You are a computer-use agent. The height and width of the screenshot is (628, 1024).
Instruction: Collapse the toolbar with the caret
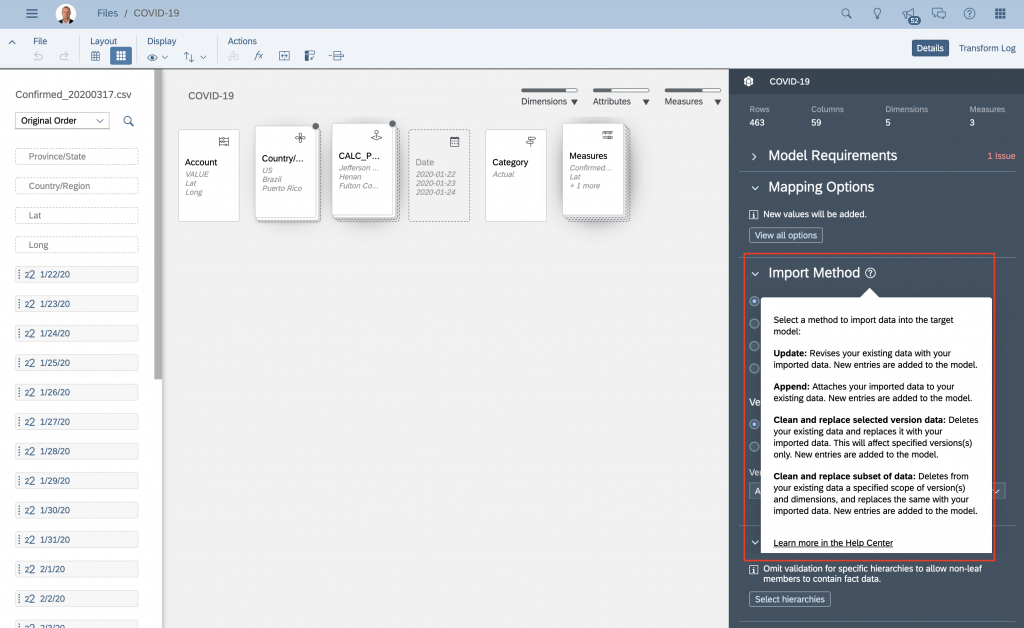[x=12, y=42]
